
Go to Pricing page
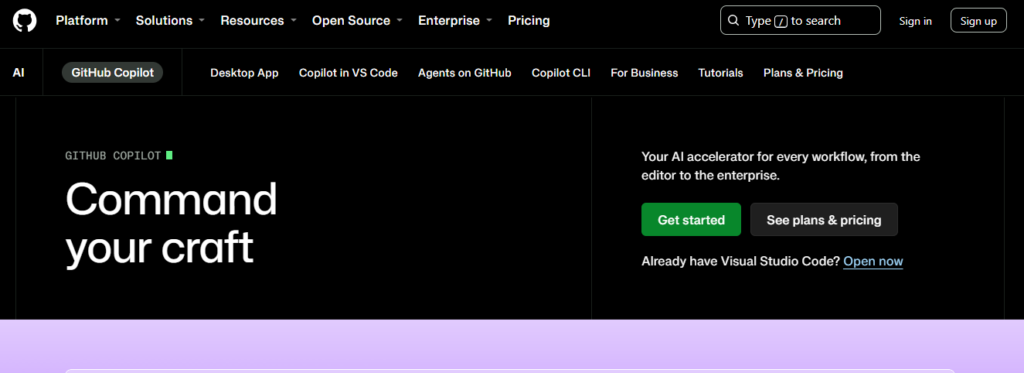529,21
